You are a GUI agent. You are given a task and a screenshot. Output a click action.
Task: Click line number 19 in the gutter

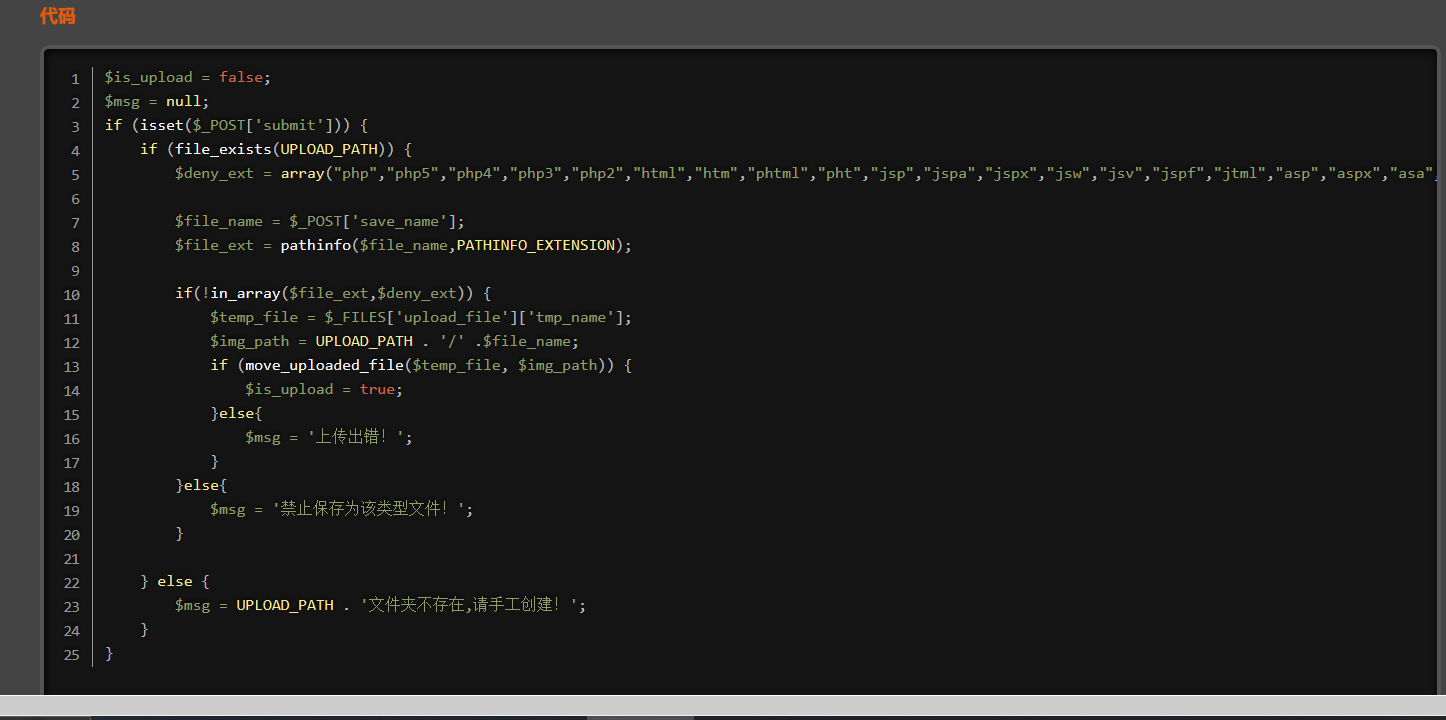click(71, 511)
